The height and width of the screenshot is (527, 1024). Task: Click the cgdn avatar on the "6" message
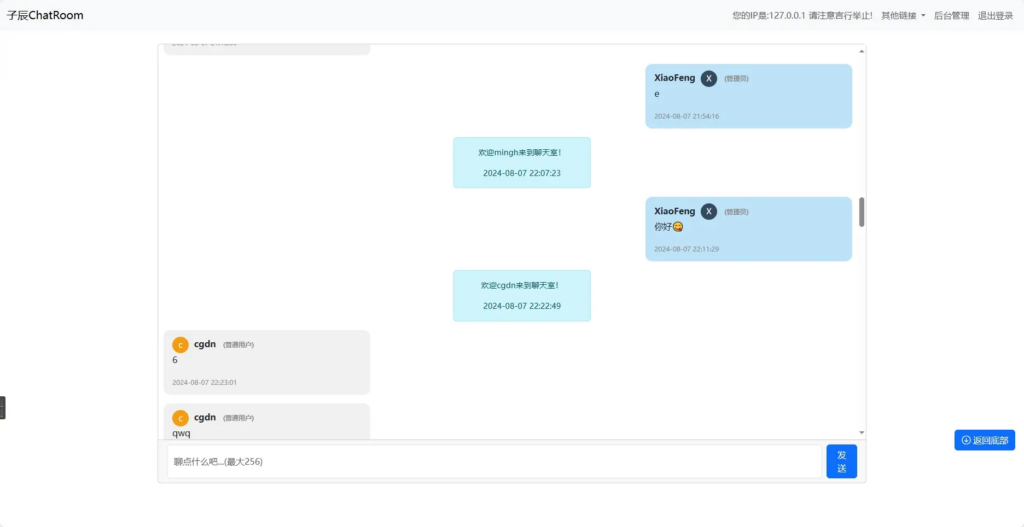180,345
